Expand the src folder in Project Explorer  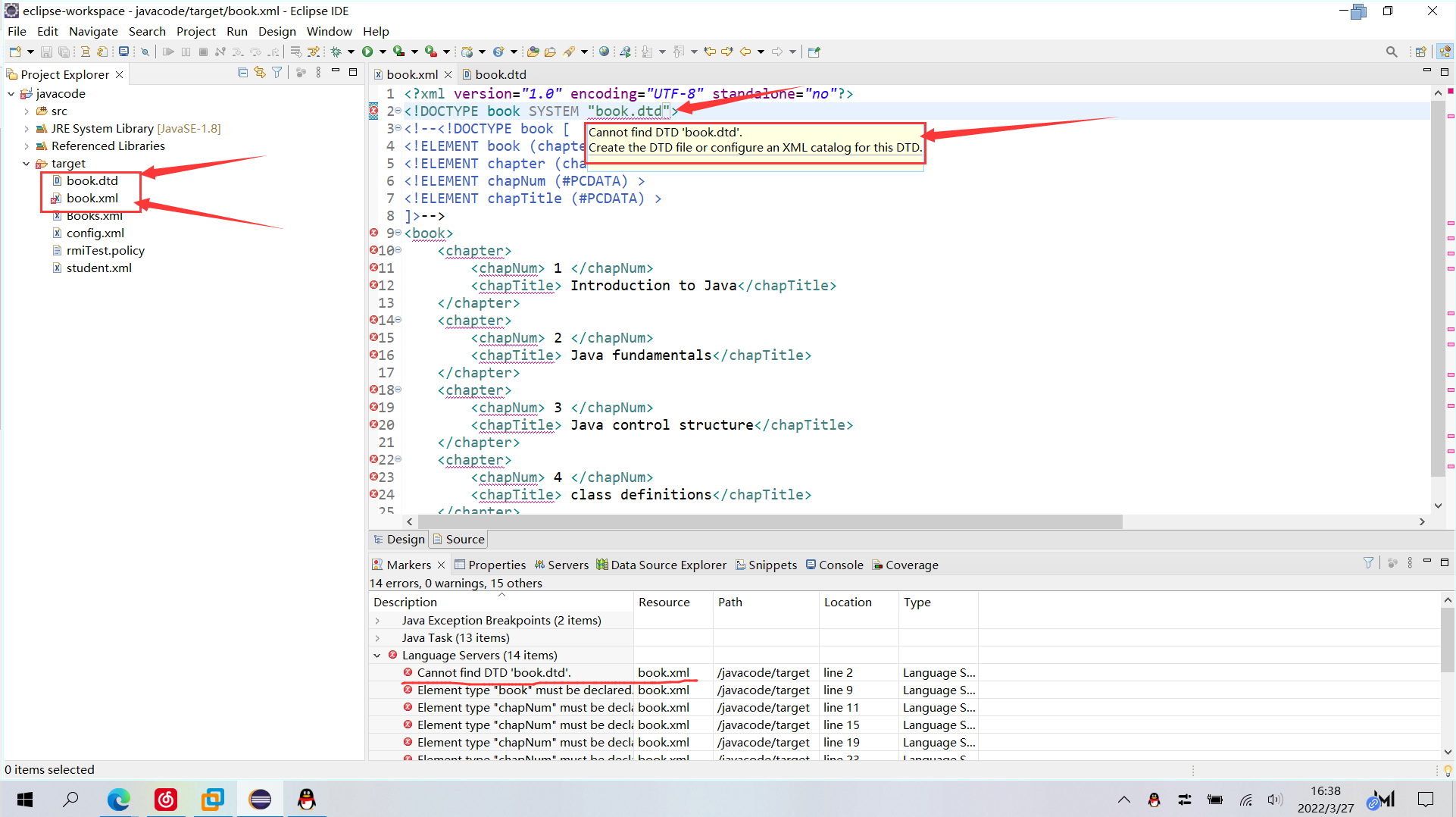pos(27,111)
